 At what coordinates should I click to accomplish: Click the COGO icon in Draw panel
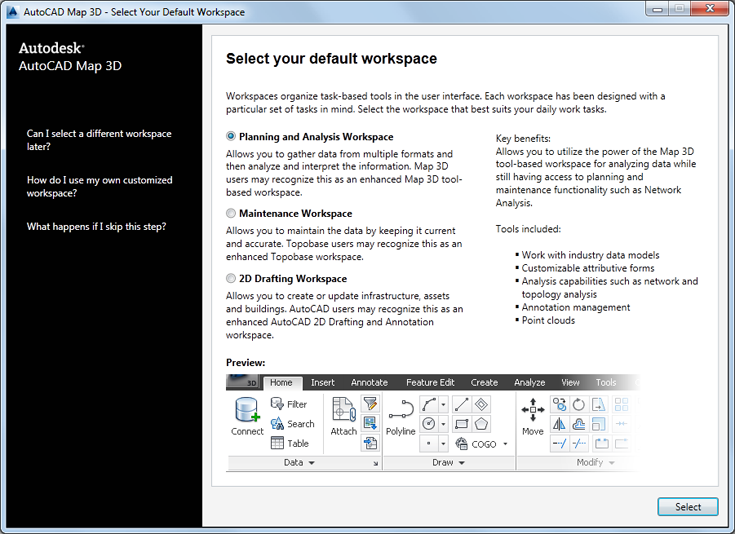462,444
